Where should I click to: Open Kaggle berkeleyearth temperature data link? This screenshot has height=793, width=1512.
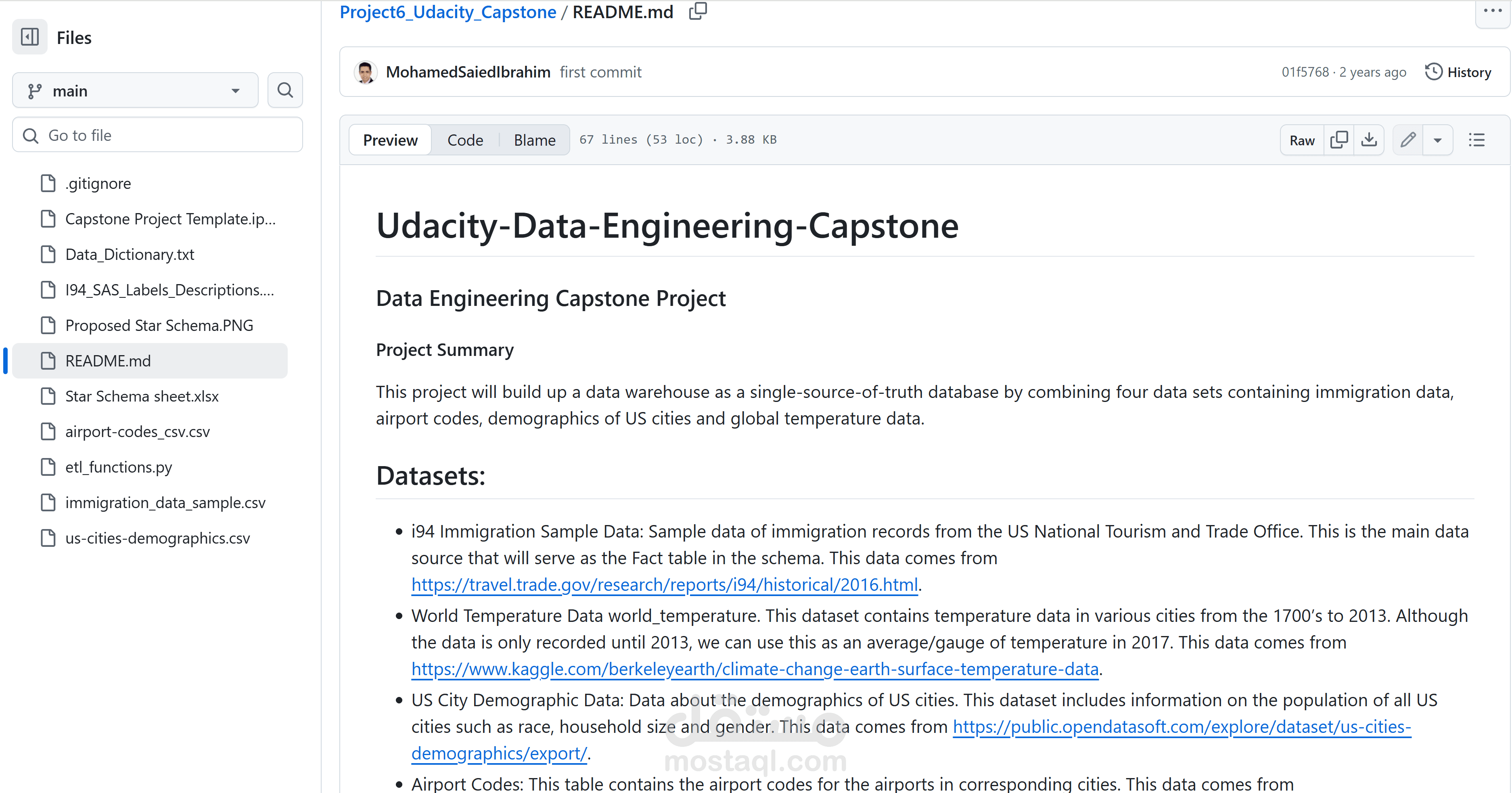(755, 669)
